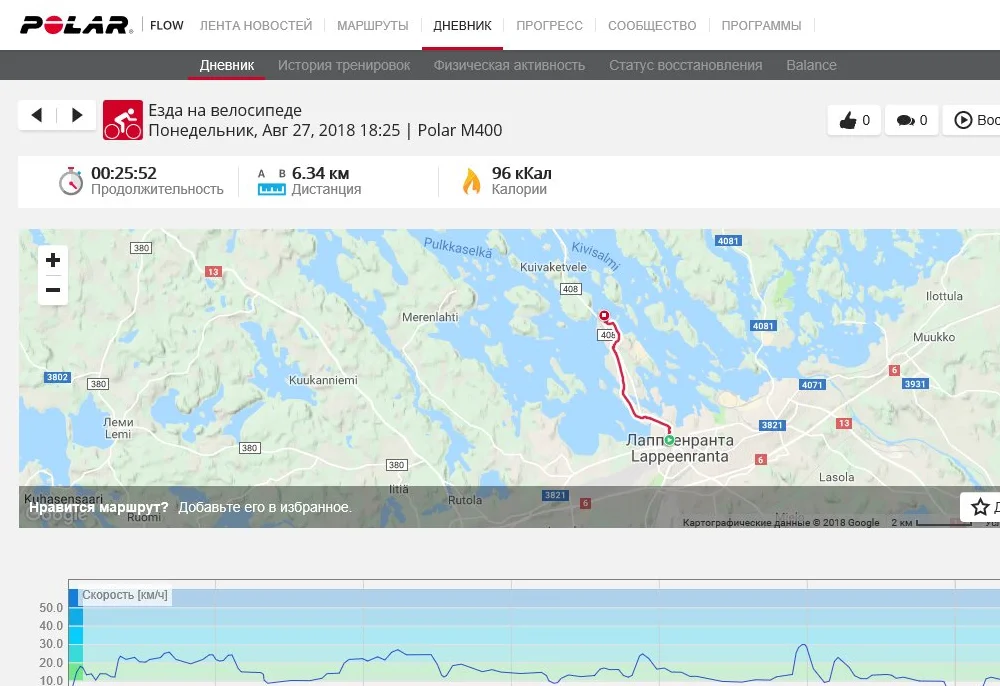Click the 00:25:52 duration value
Image resolution: width=1000 pixels, height=686 pixels.
click(x=124, y=173)
